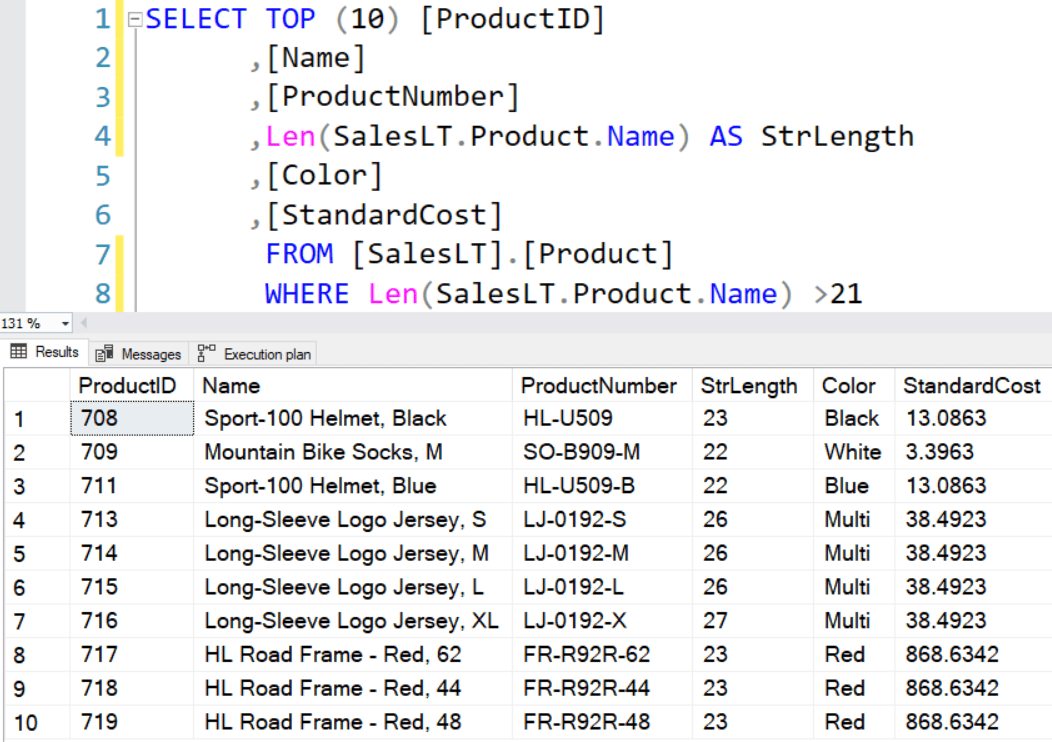Place cursor on '[ProductNumber]' in line 3
Screen dimensions: 1052x742
[x=393, y=97]
